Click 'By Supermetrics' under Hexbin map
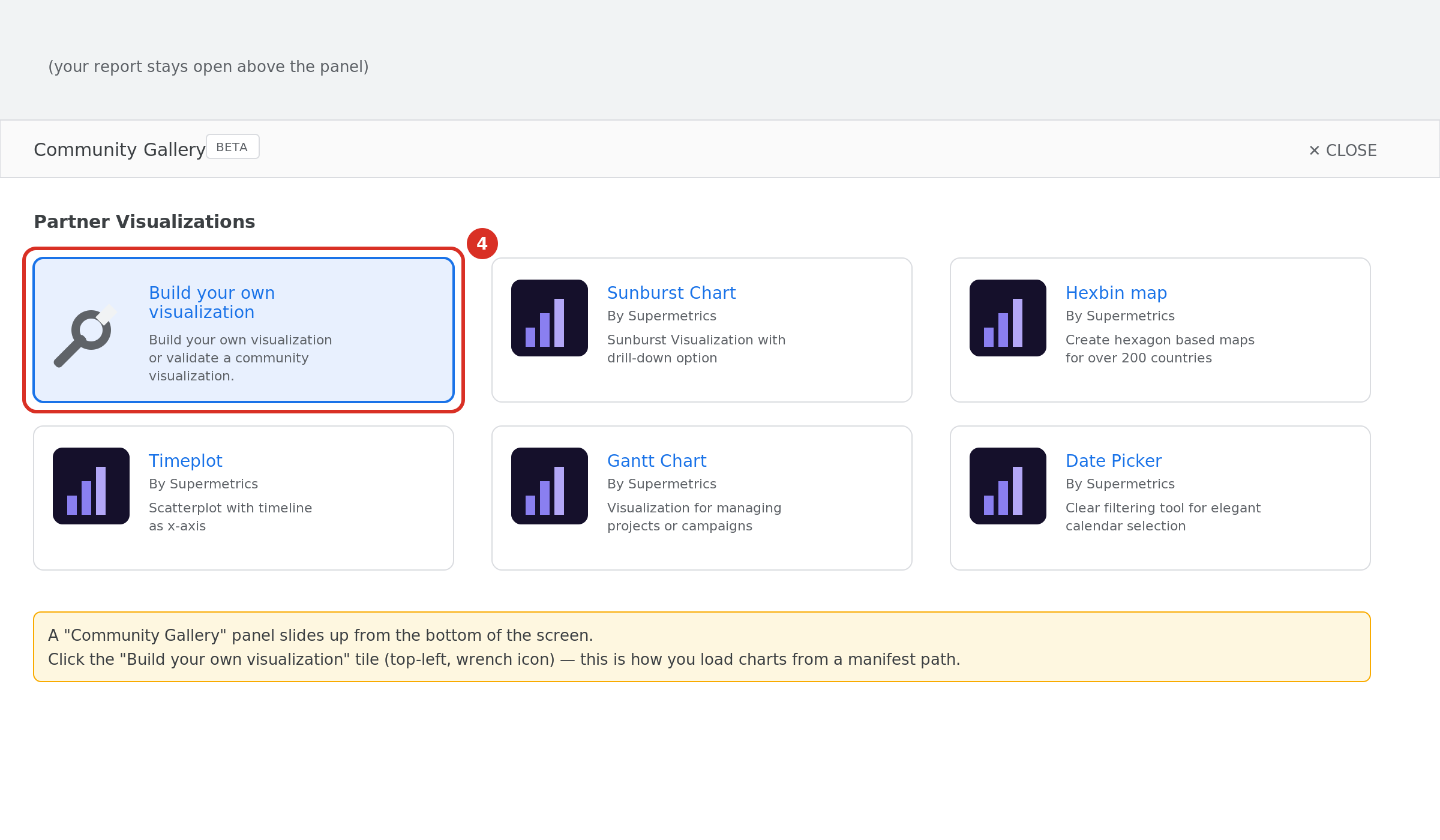 pyautogui.click(x=1120, y=316)
